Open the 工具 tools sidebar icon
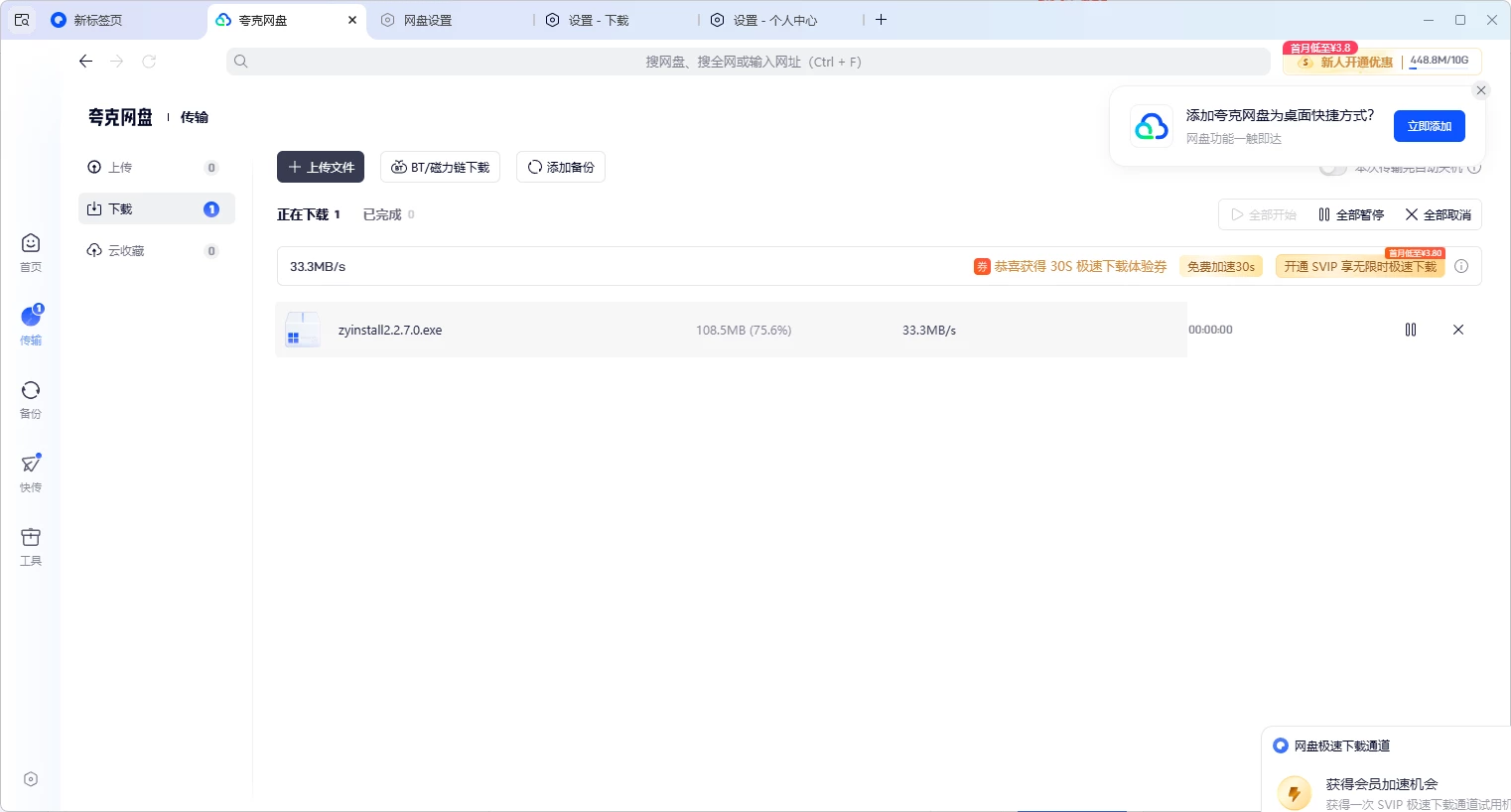 coord(31,546)
